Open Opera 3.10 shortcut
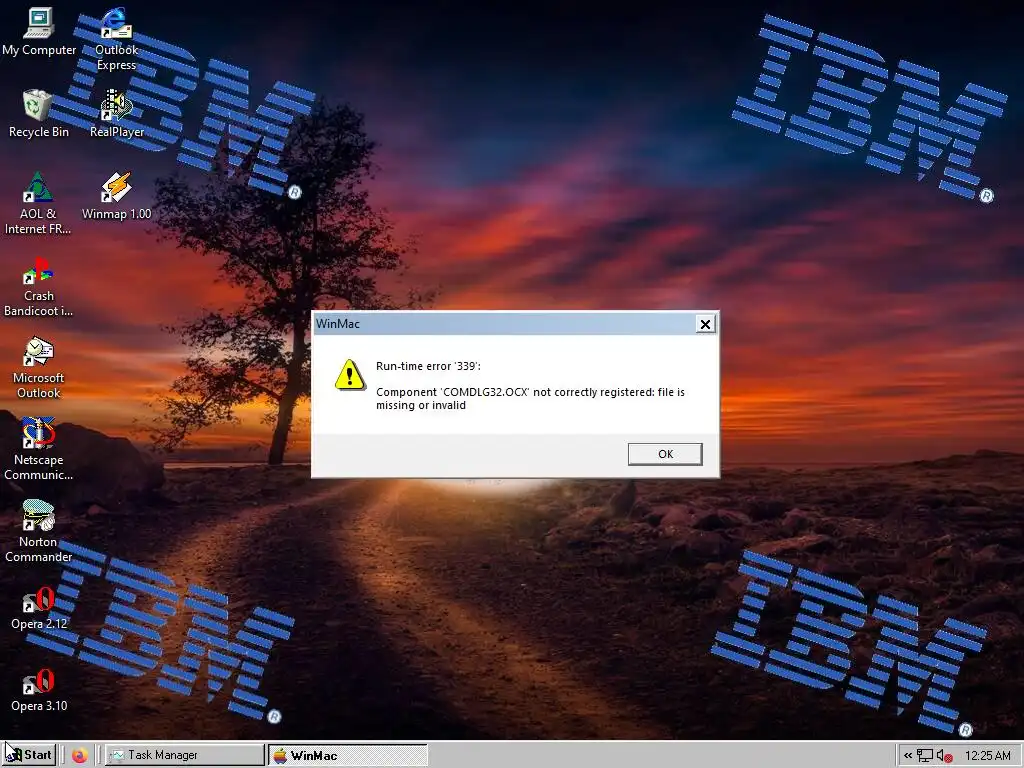Viewport: 1024px width, 768px height. point(39,690)
